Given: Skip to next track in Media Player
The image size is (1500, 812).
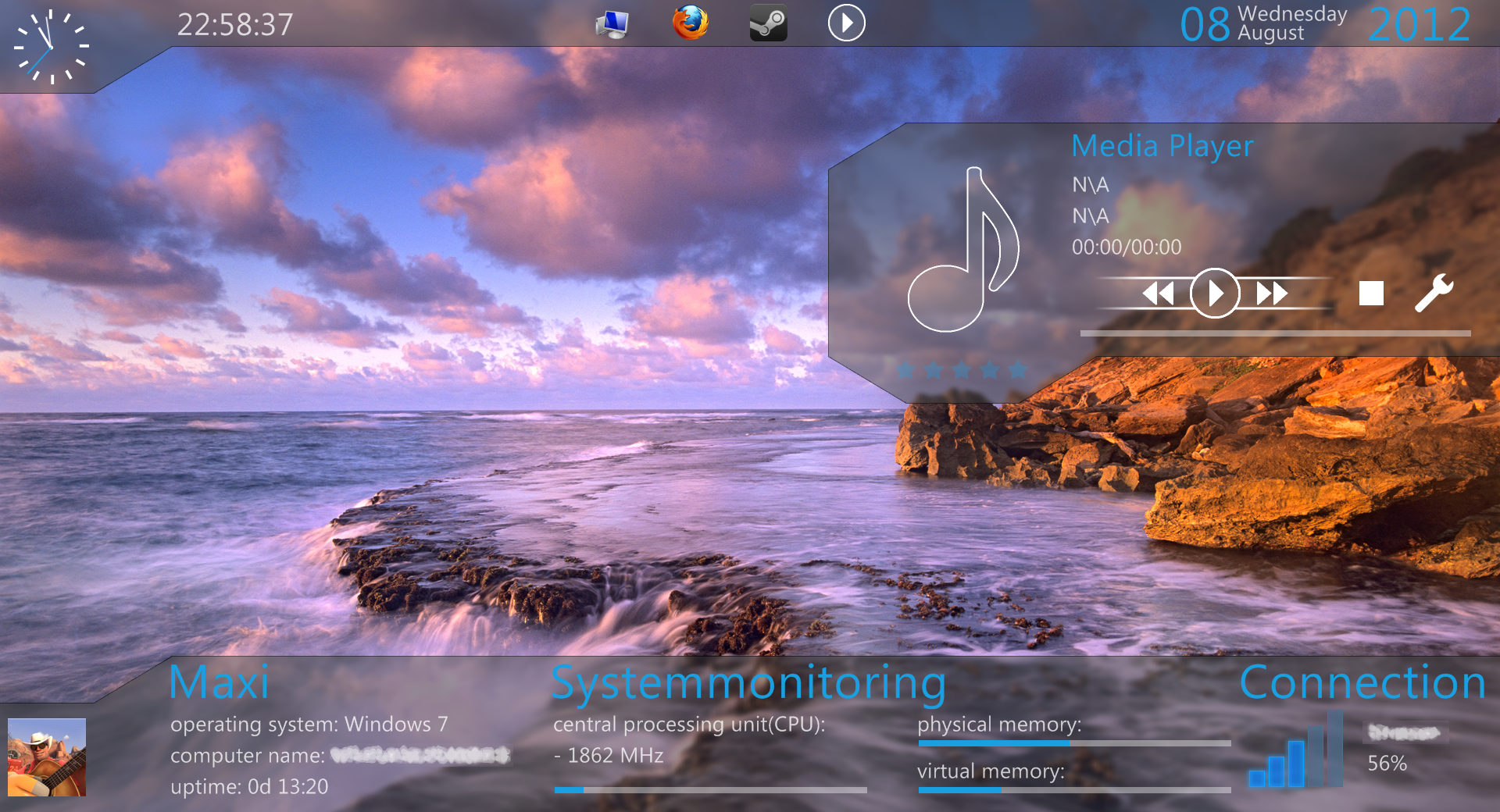Looking at the screenshot, I should (1272, 294).
